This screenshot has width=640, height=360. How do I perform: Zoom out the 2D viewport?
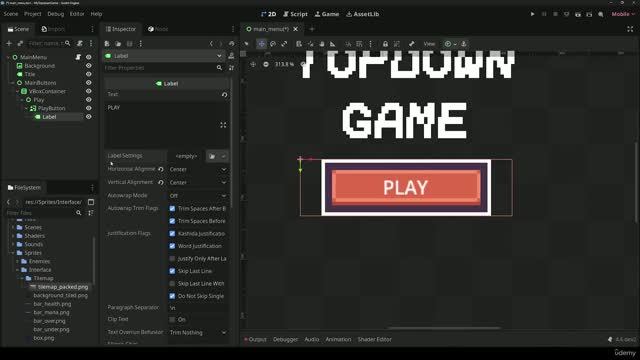266,64
